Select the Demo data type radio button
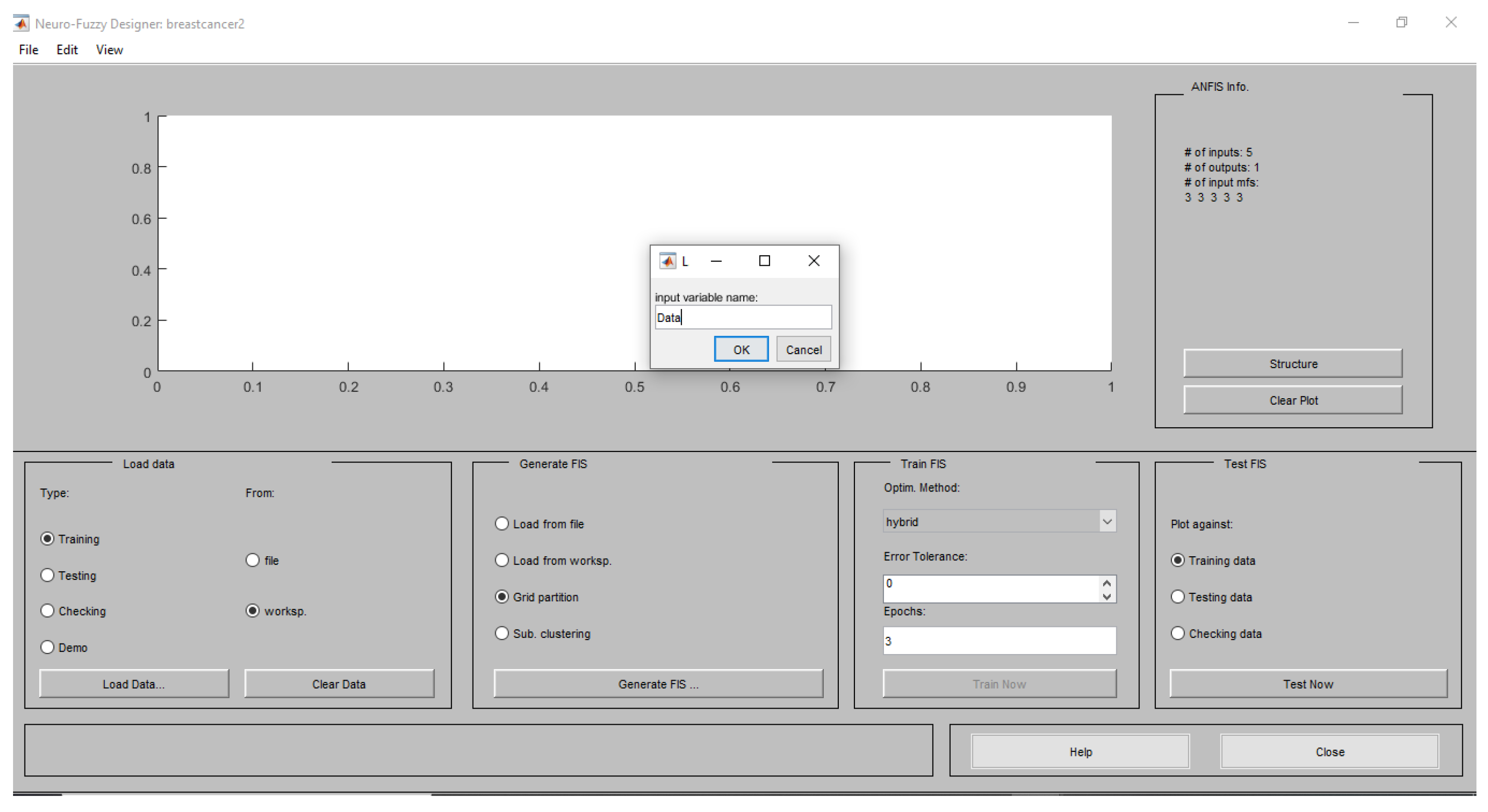The image size is (1488, 812). pyautogui.click(x=47, y=647)
